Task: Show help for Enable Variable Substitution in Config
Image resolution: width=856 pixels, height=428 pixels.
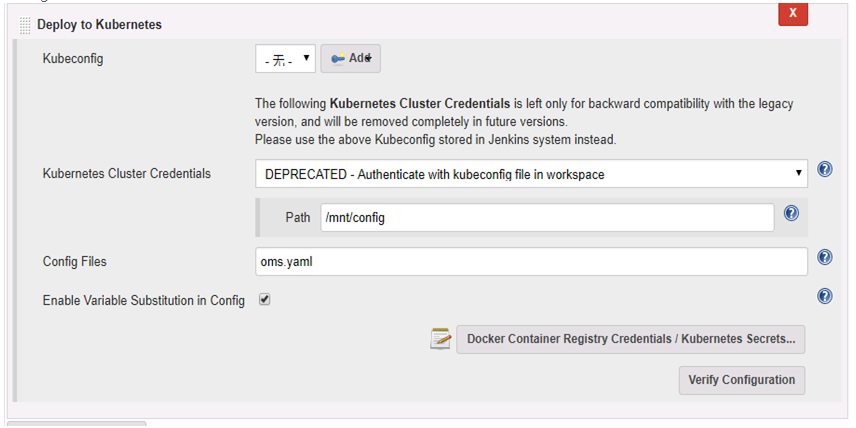Action: click(824, 296)
